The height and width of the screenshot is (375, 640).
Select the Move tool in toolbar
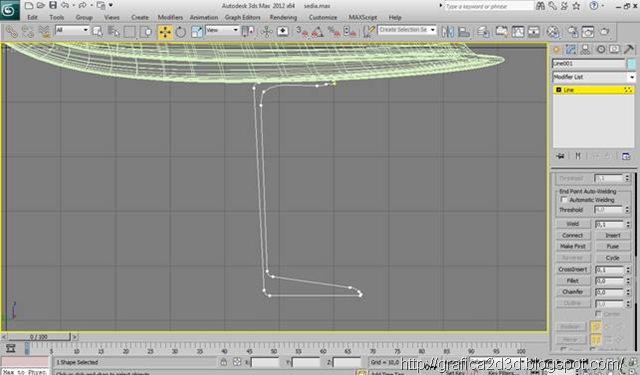tap(165, 32)
